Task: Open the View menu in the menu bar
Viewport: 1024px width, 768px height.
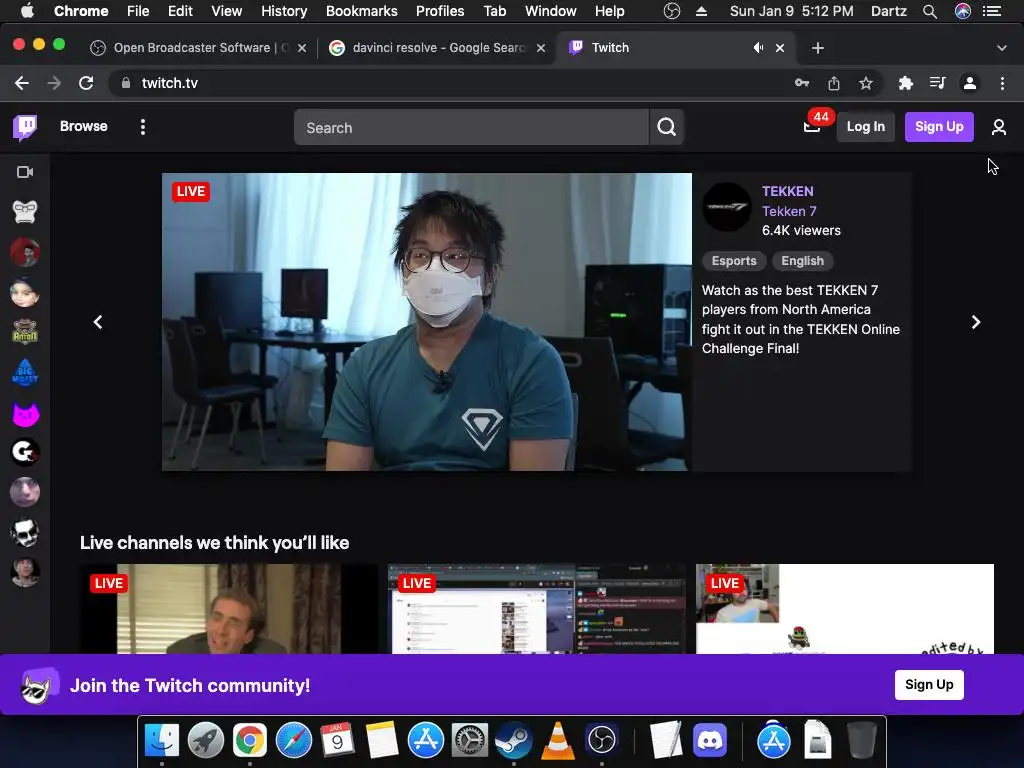Action: click(227, 11)
